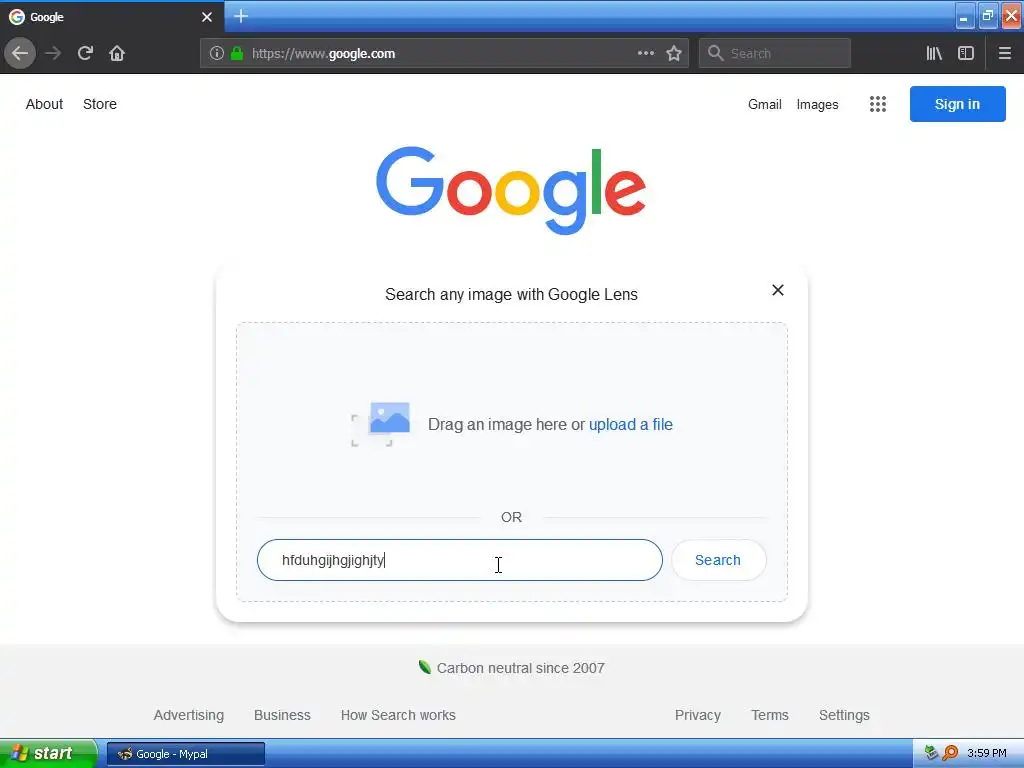1024x768 pixels.
Task: Click the forward navigation arrow
Action: tap(53, 53)
